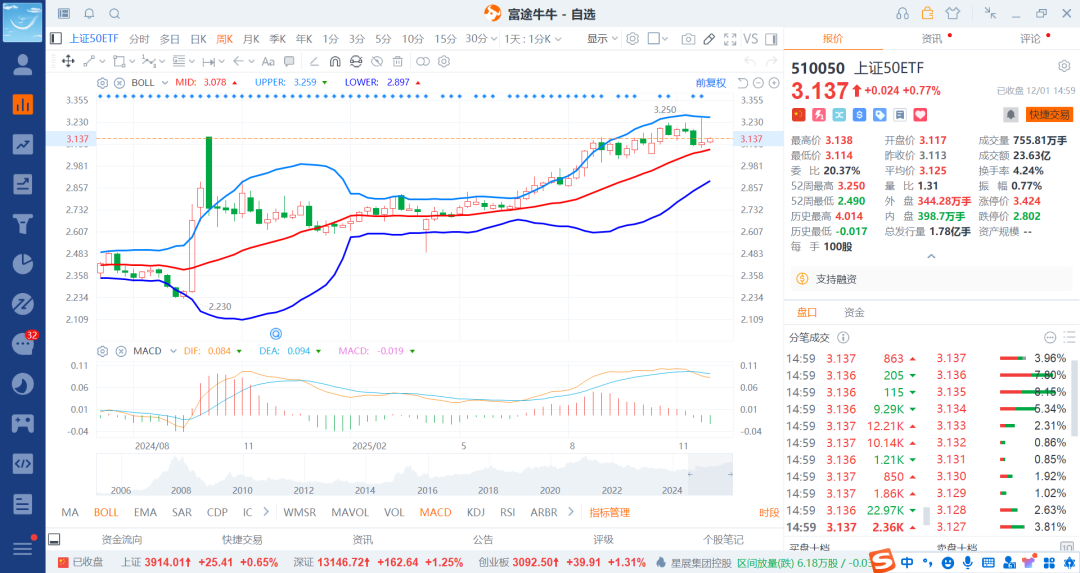Click the historical range slider thumbnail near 2024
This screenshot has height=573, width=1080.
click(710, 475)
